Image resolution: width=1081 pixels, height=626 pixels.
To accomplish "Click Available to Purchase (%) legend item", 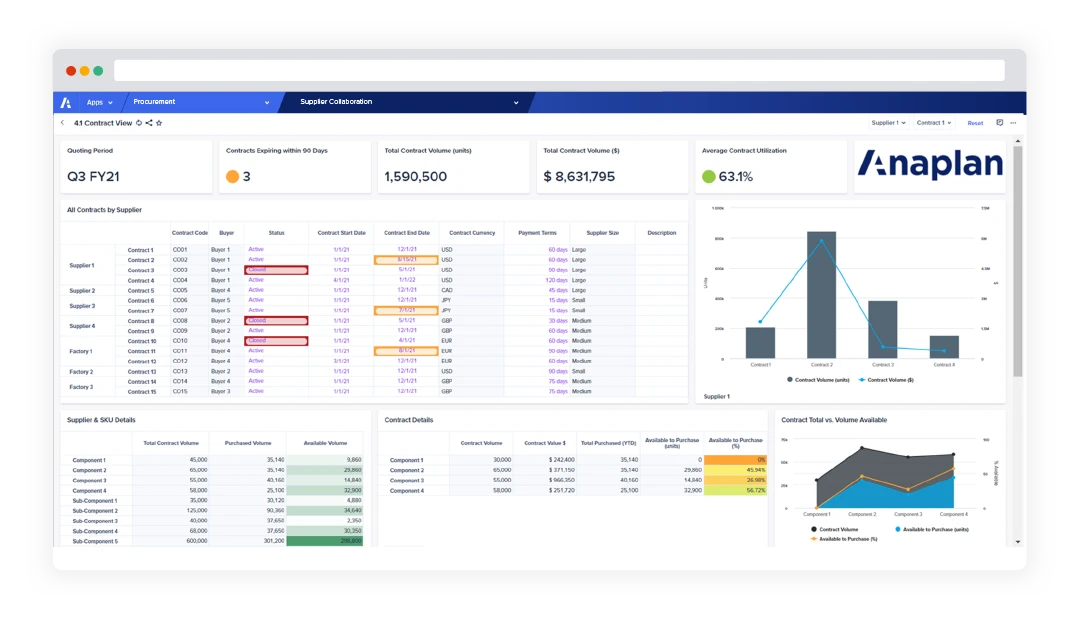I will pos(844,539).
